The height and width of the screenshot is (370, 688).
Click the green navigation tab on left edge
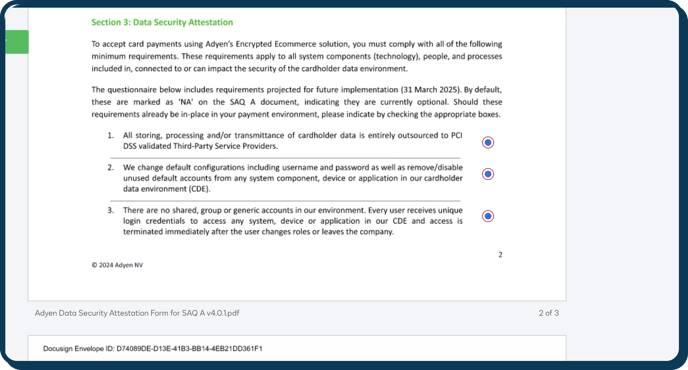click(x=17, y=42)
